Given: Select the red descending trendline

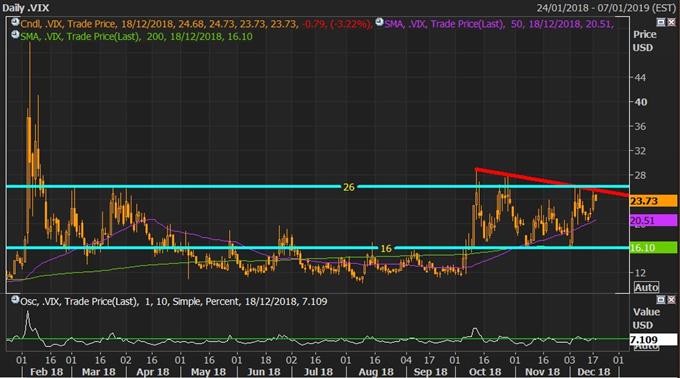Looking at the screenshot, I should [552, 182].
